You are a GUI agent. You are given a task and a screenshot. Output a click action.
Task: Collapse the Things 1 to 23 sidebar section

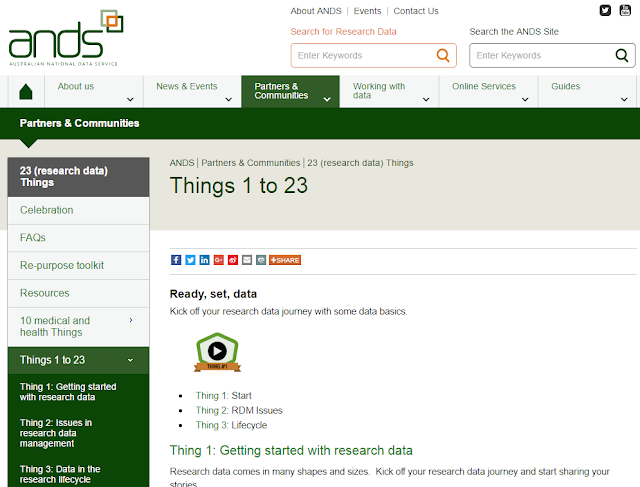point(130,360)
